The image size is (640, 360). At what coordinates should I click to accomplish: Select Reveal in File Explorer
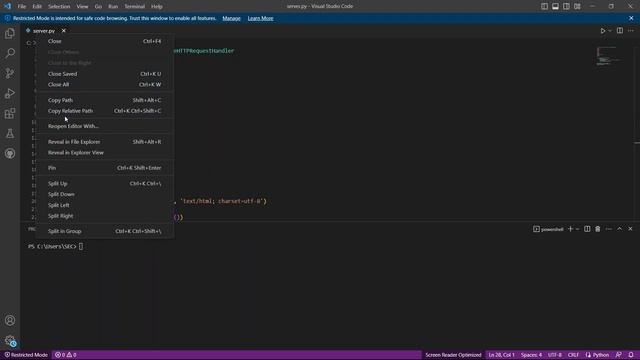coord(104,142)
